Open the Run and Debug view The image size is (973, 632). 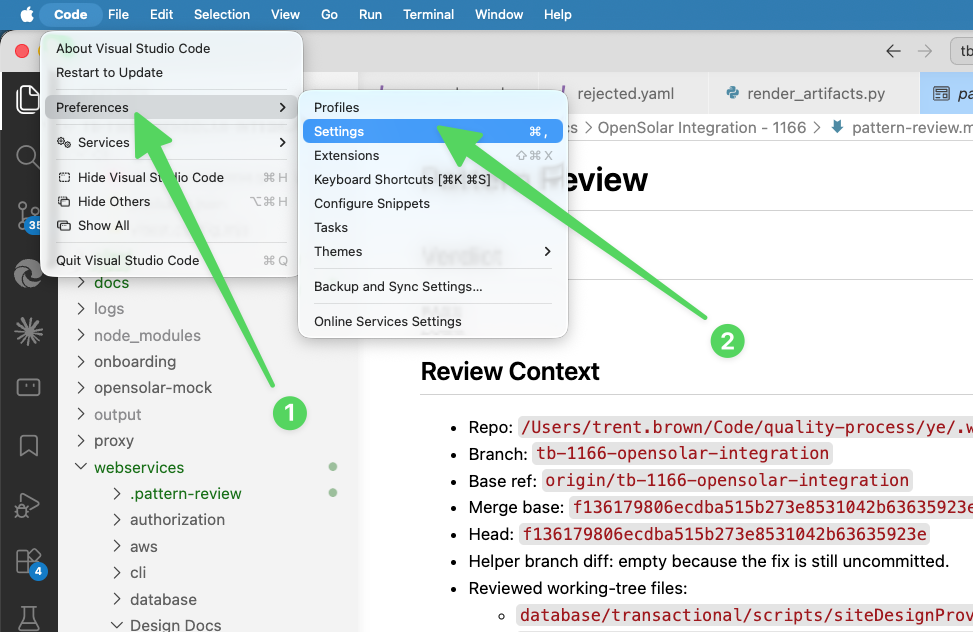click(x=27, y=504)
